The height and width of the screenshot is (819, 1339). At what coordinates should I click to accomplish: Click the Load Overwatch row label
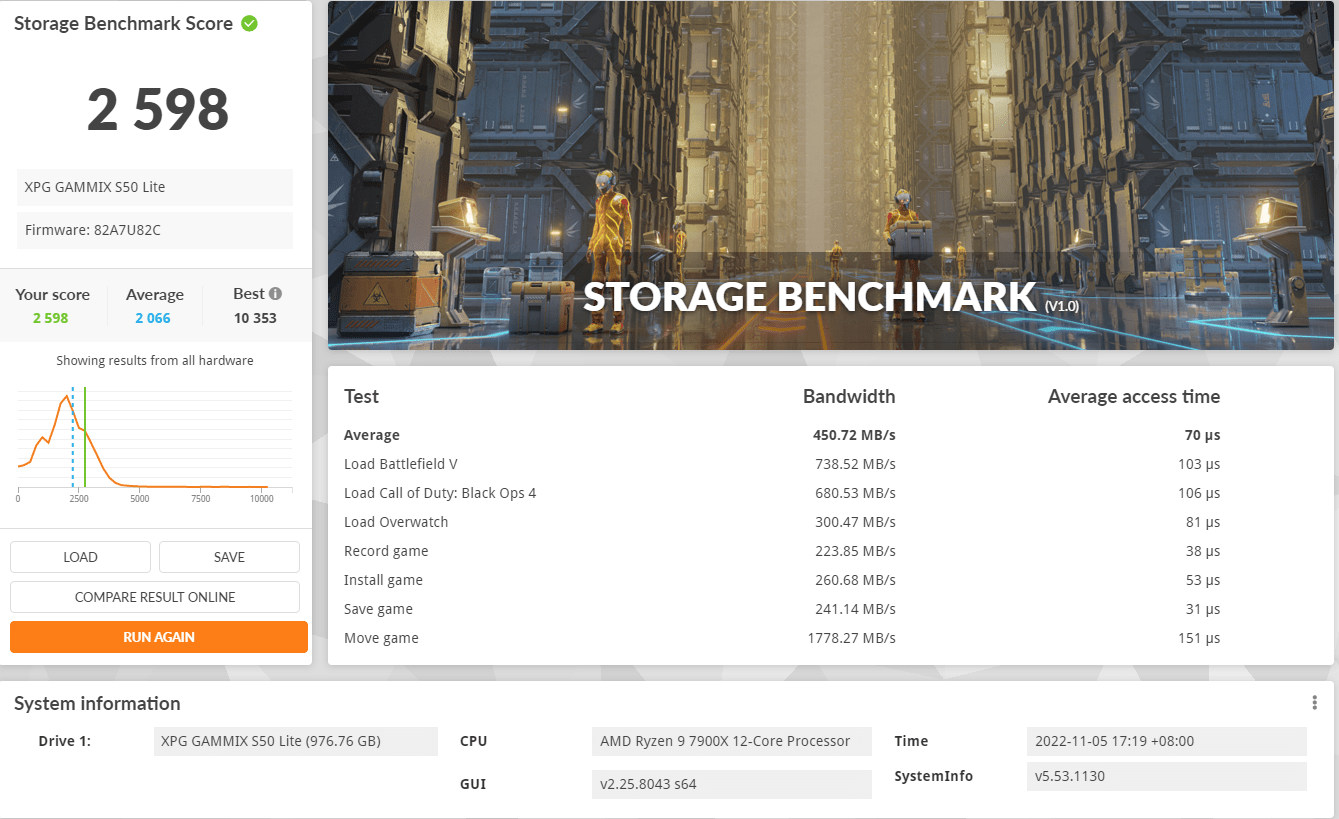tap(396, 522)
